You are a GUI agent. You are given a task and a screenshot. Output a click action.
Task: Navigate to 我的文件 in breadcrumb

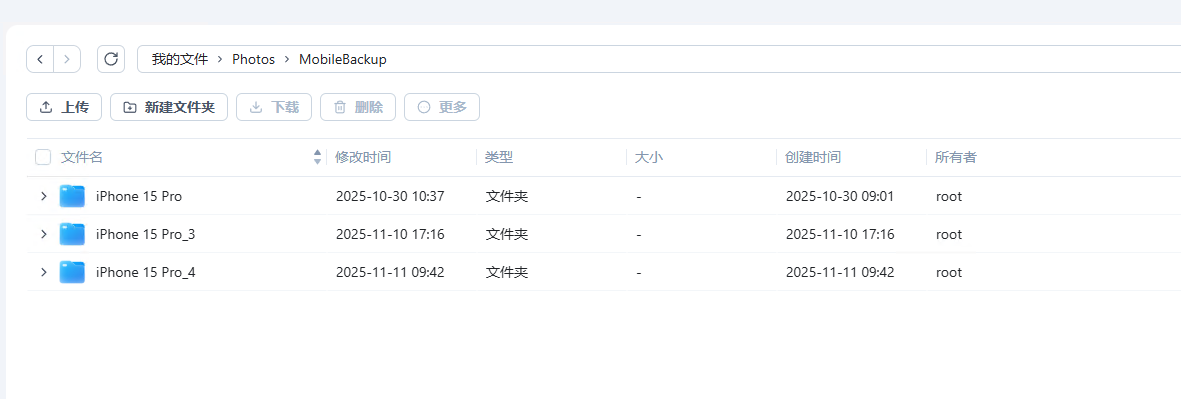(179, 59)
